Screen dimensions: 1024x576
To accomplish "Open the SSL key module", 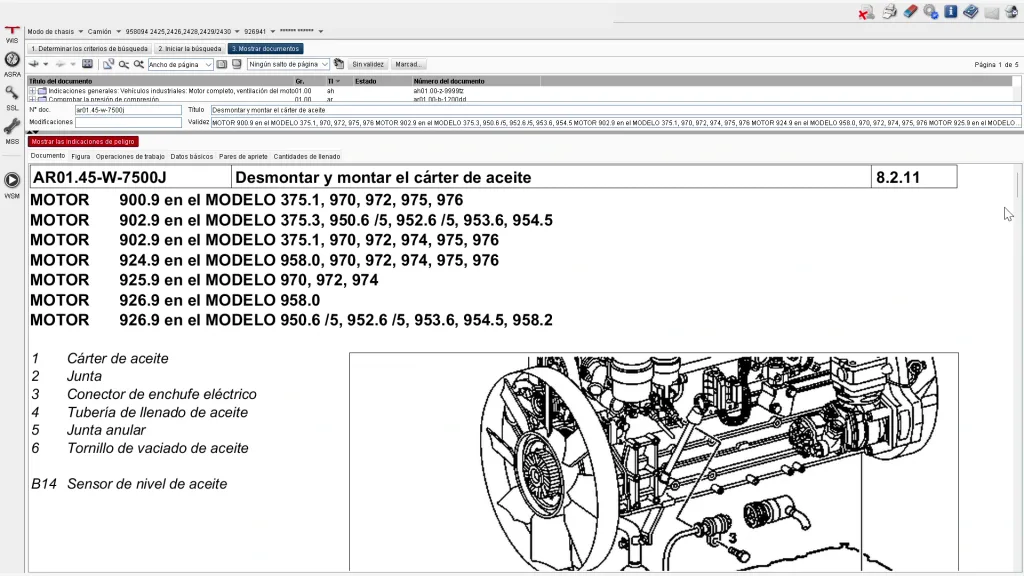I will [x=12, y=98].
